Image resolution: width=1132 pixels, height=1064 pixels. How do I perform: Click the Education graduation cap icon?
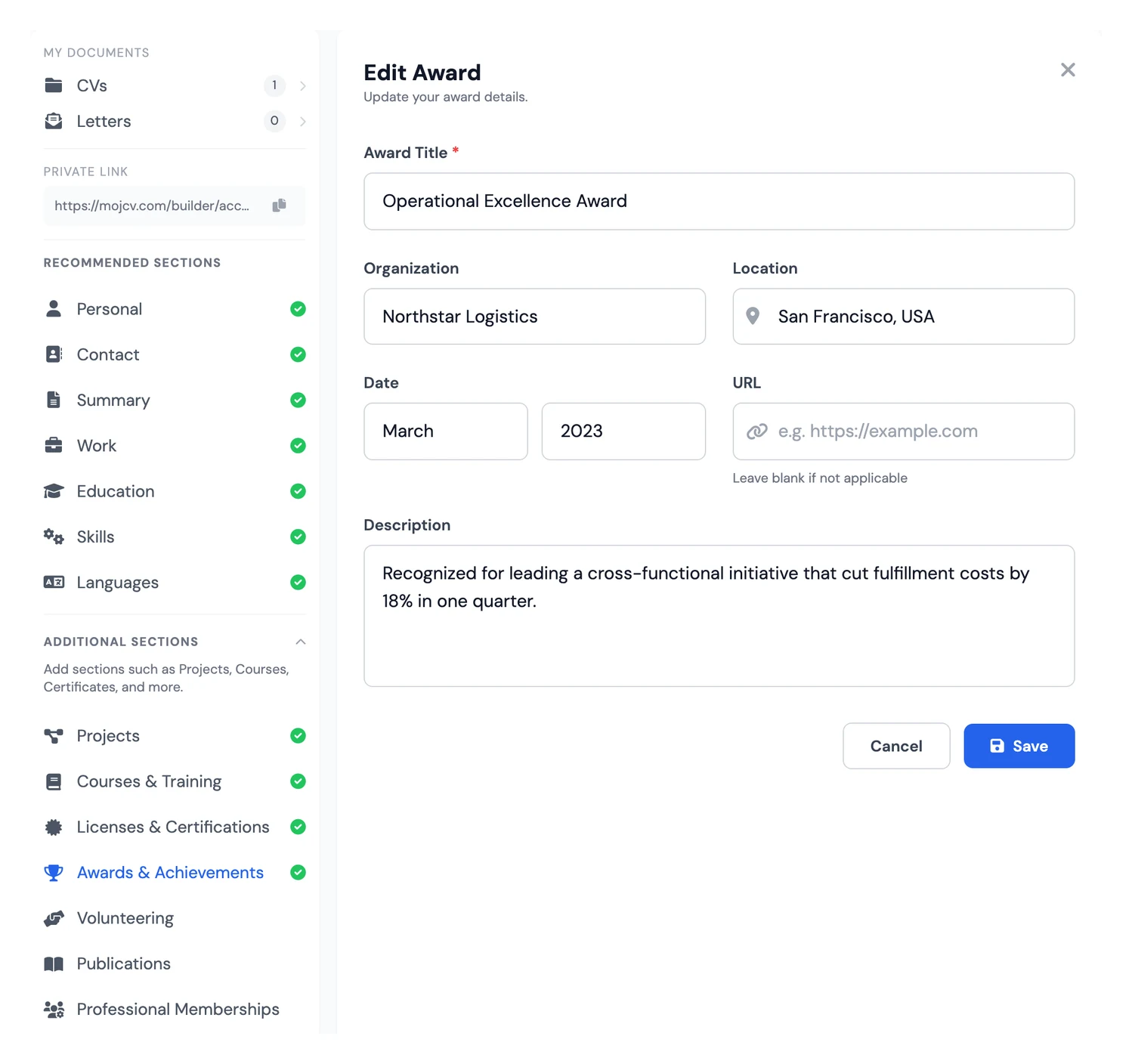[54, 491]
